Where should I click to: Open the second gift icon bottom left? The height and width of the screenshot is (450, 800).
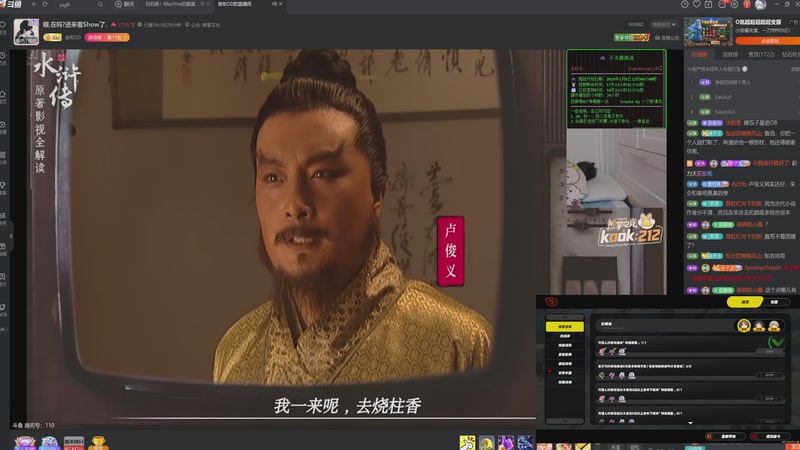(x=49, y=443)
